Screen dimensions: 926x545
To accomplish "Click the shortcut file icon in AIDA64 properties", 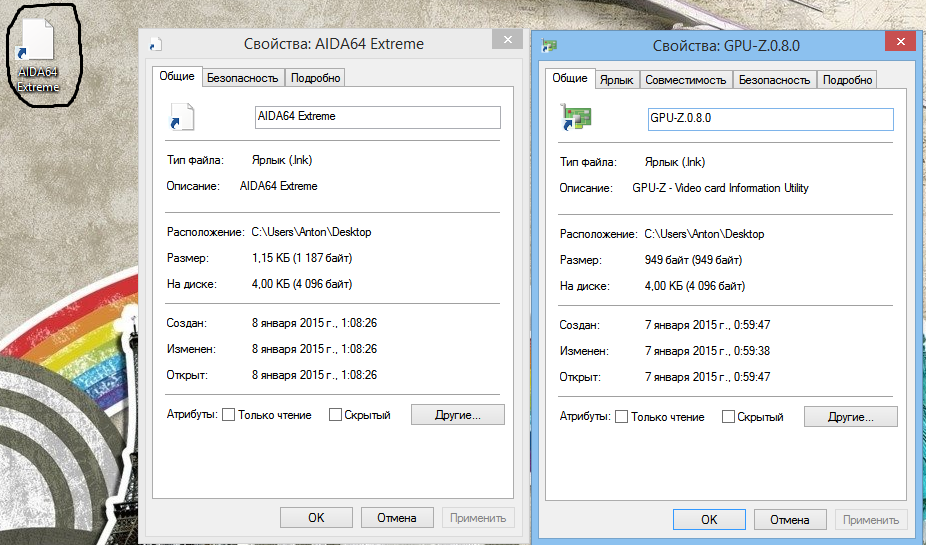I will (181, 116).
